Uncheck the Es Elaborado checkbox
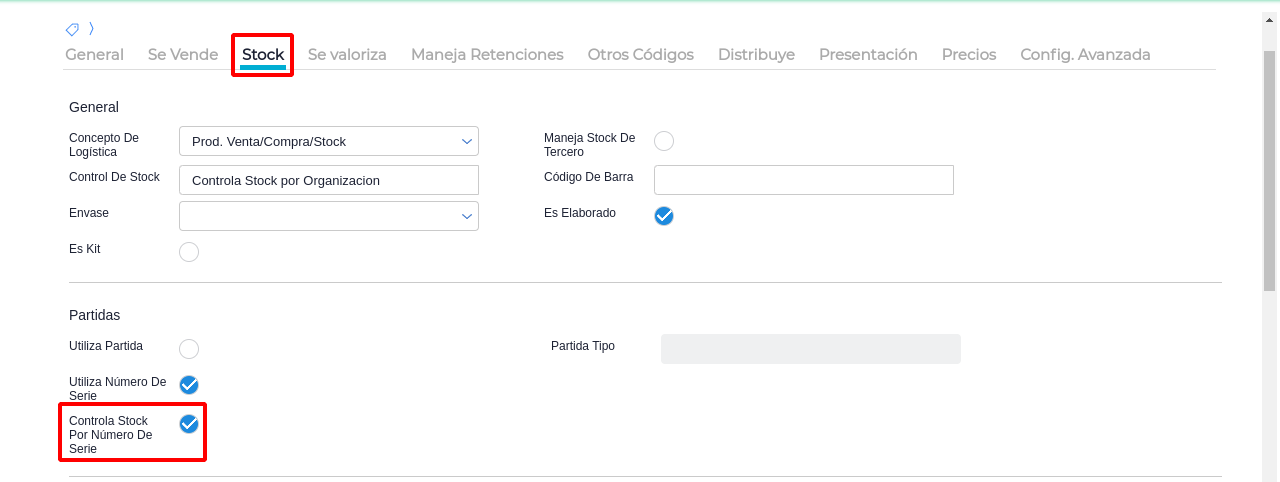1280x482 pixels. pyautogui.click(x=664, y=215)
